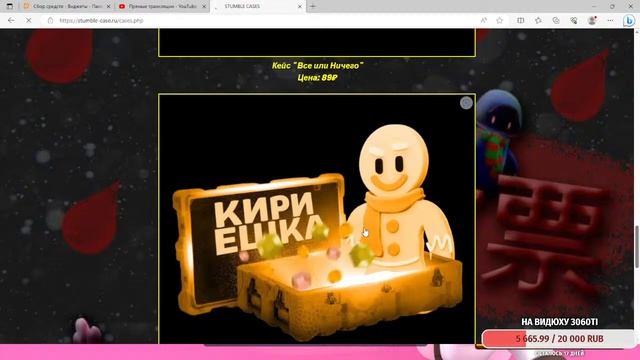Click the НА ВИДЮХУ 3060TI goal label
The height and width of the screenshot is (360, 640).
point(560,322)
